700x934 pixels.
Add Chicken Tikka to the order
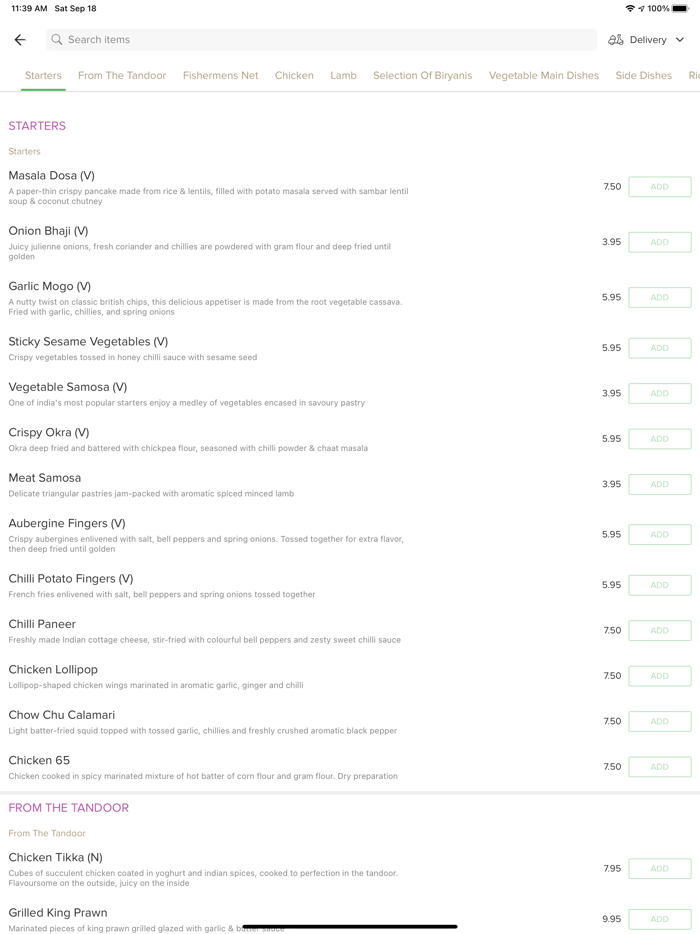[x=659, y=869]
